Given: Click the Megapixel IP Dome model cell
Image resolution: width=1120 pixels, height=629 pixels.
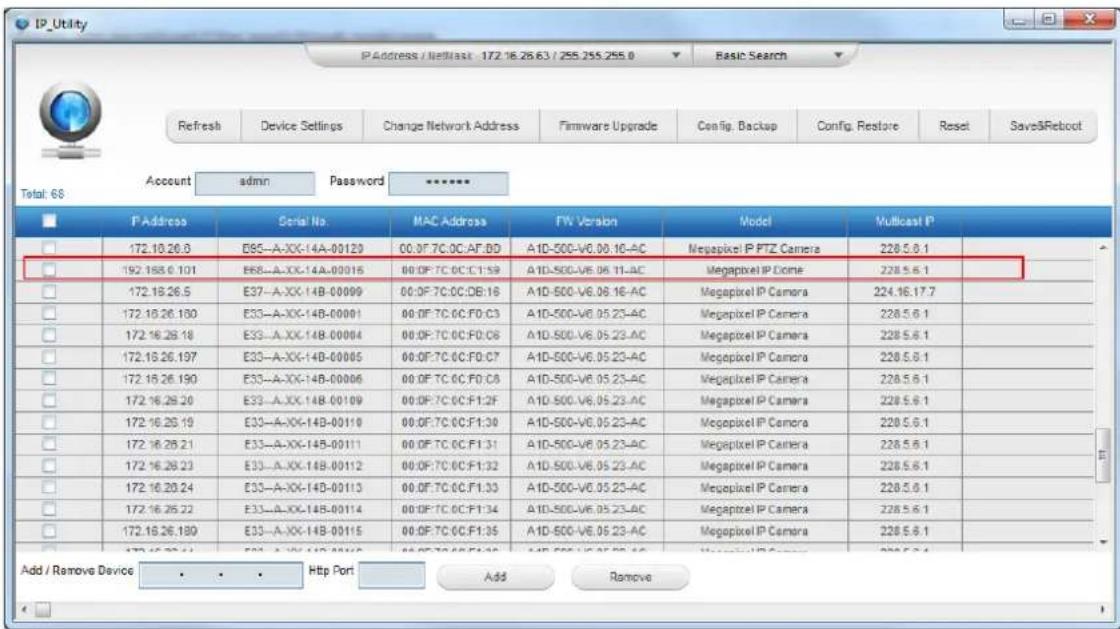Looking at the screenshot, I should (754, 270).
